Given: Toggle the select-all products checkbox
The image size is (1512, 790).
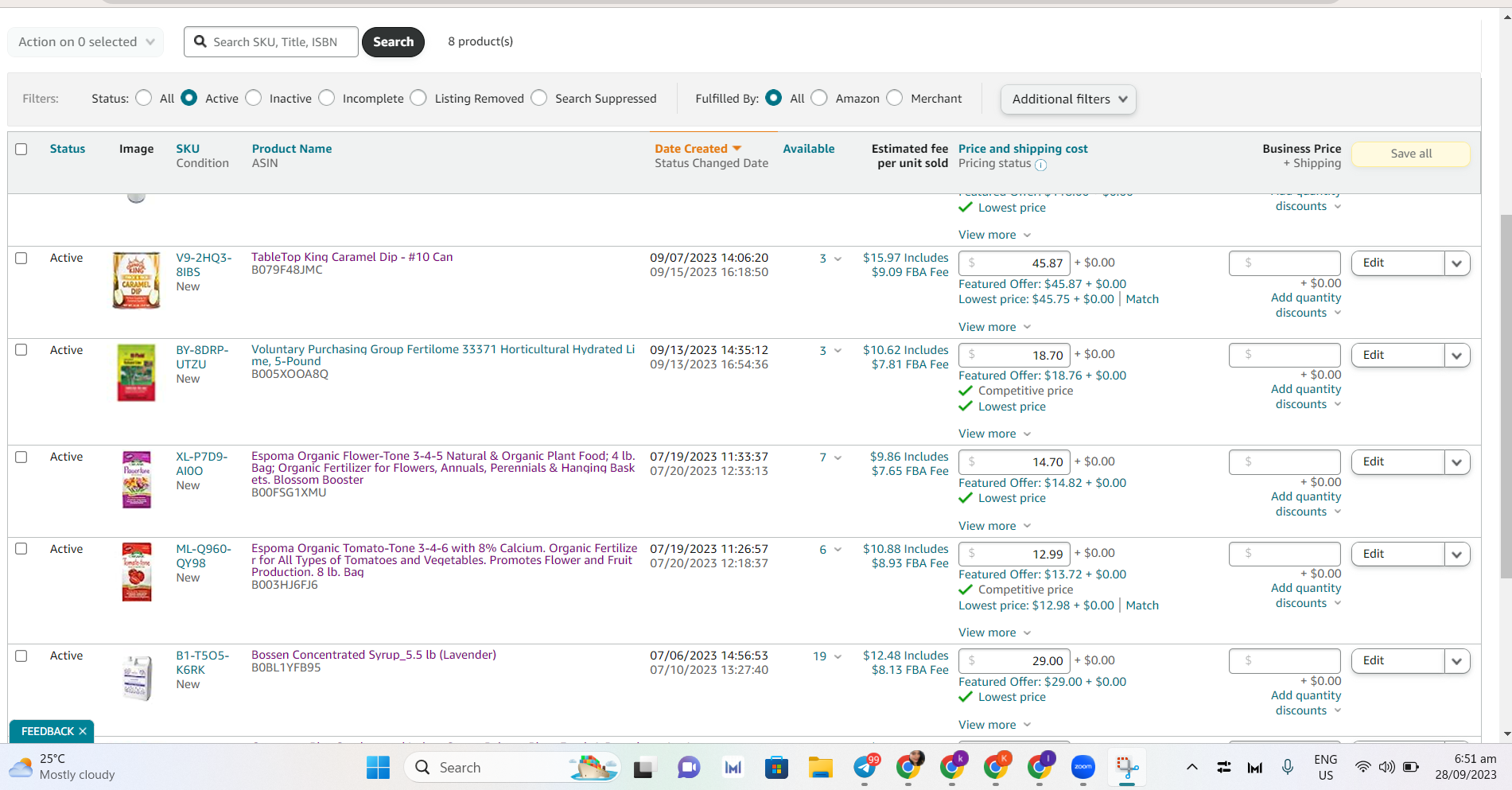Looking at the screenshot, I should click(21, 149).
